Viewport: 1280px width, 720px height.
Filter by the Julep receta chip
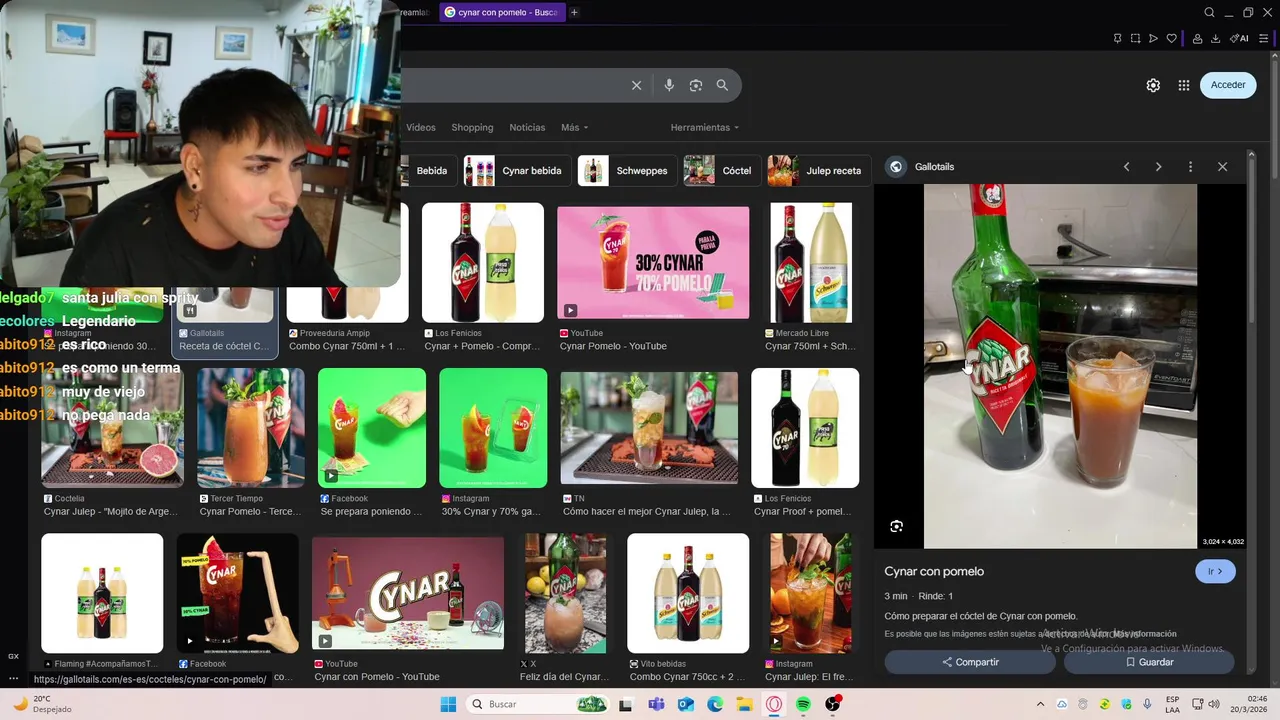coord(817,171)
